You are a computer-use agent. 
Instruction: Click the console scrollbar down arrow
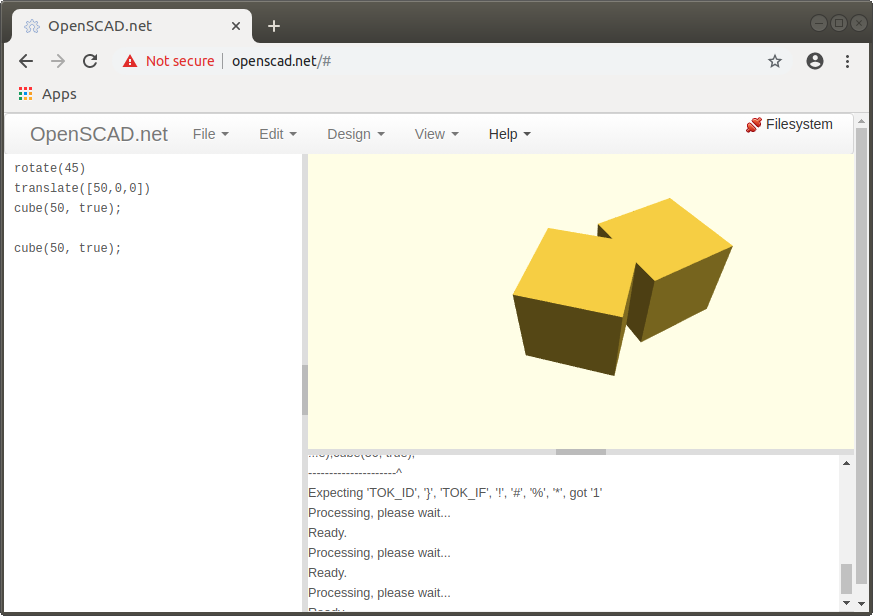click(846, 603)
